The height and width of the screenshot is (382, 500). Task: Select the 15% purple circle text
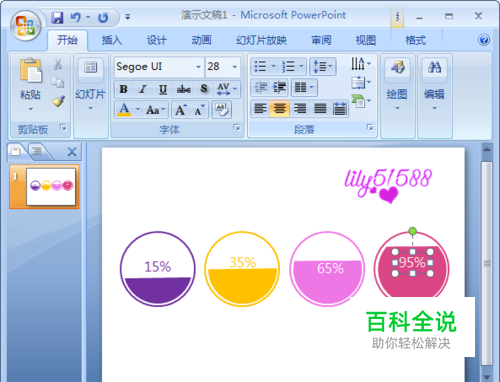coord(158,266)
